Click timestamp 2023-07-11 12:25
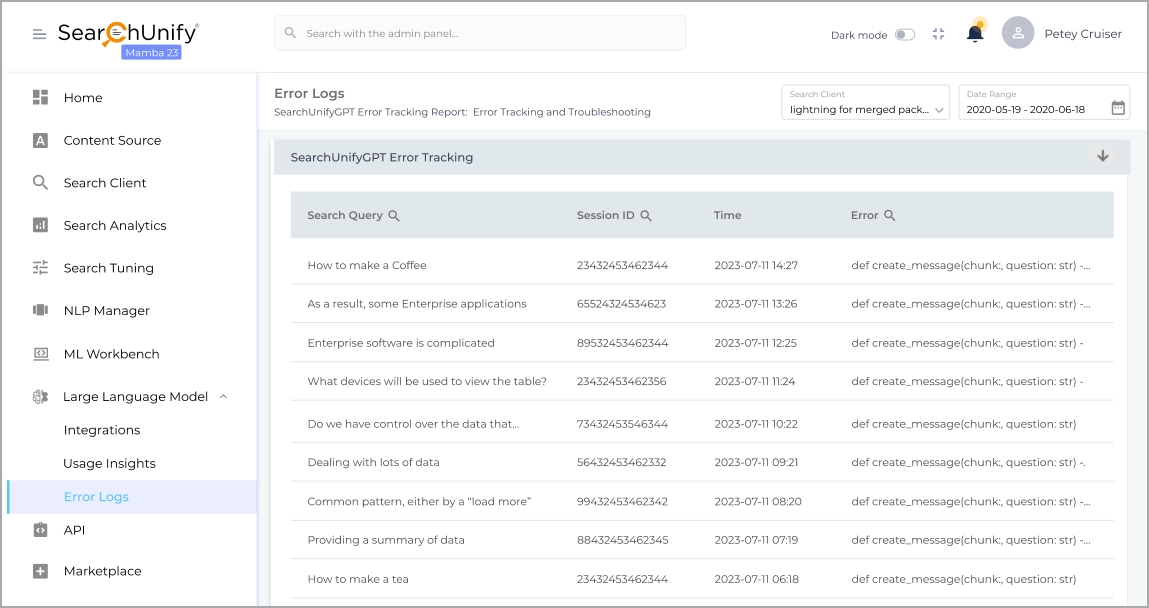This screenshot has height=608, width=1149. coord(755,343)
